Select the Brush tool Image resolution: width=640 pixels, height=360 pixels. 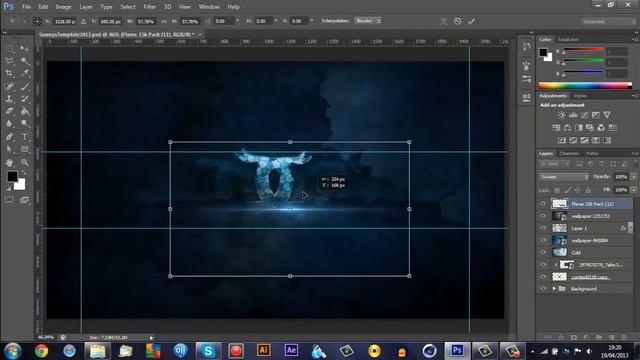tap(24, 86)
